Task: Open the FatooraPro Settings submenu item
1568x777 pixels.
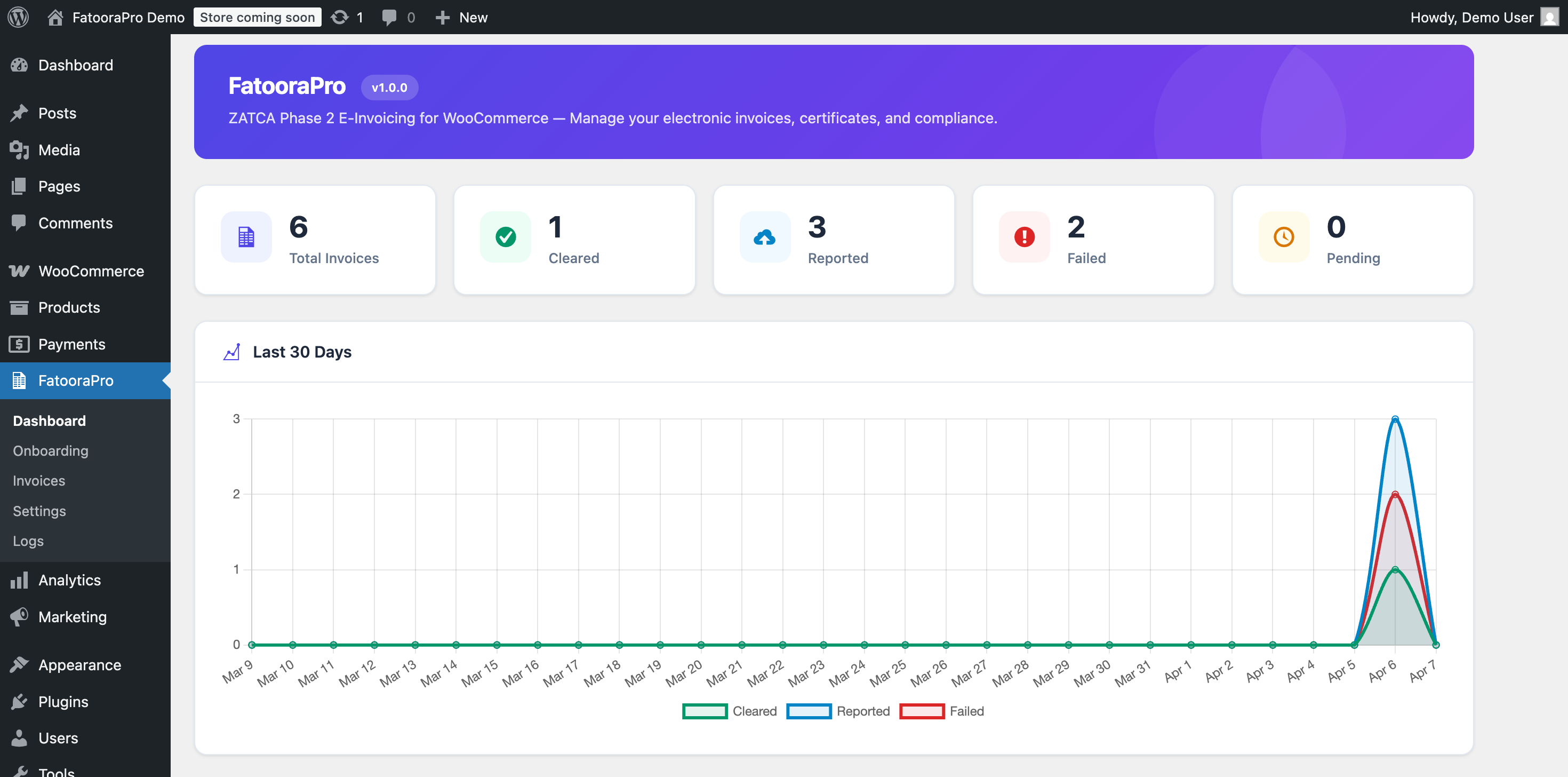Action: [39, 511]
